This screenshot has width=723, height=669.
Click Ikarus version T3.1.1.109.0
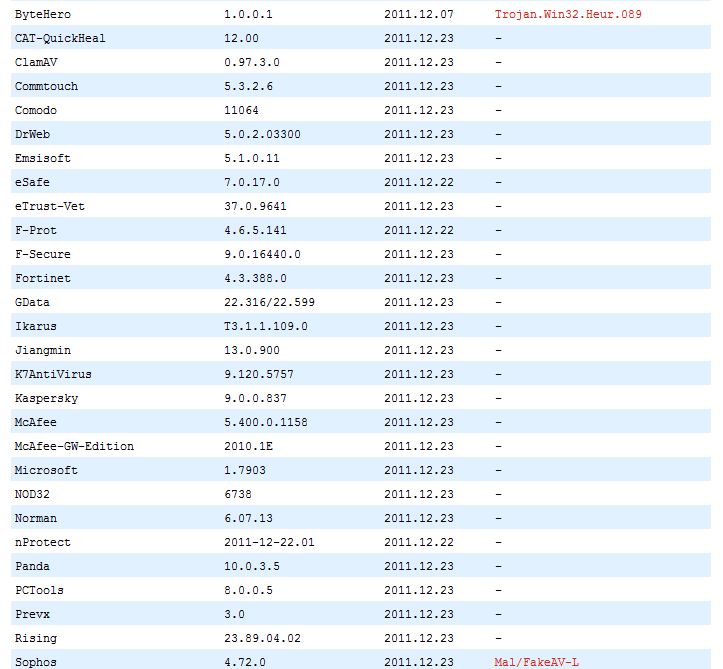266,326
